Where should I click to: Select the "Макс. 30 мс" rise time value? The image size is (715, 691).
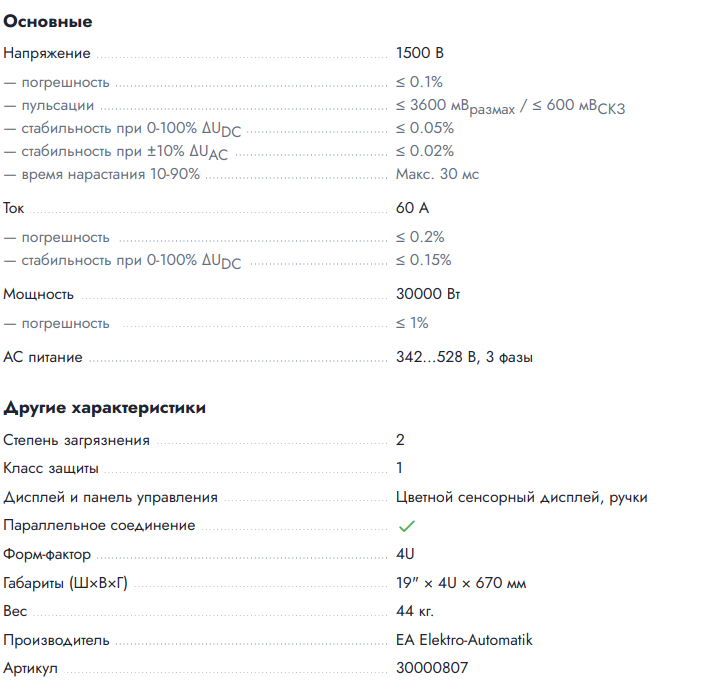click(x=437, y=174)
